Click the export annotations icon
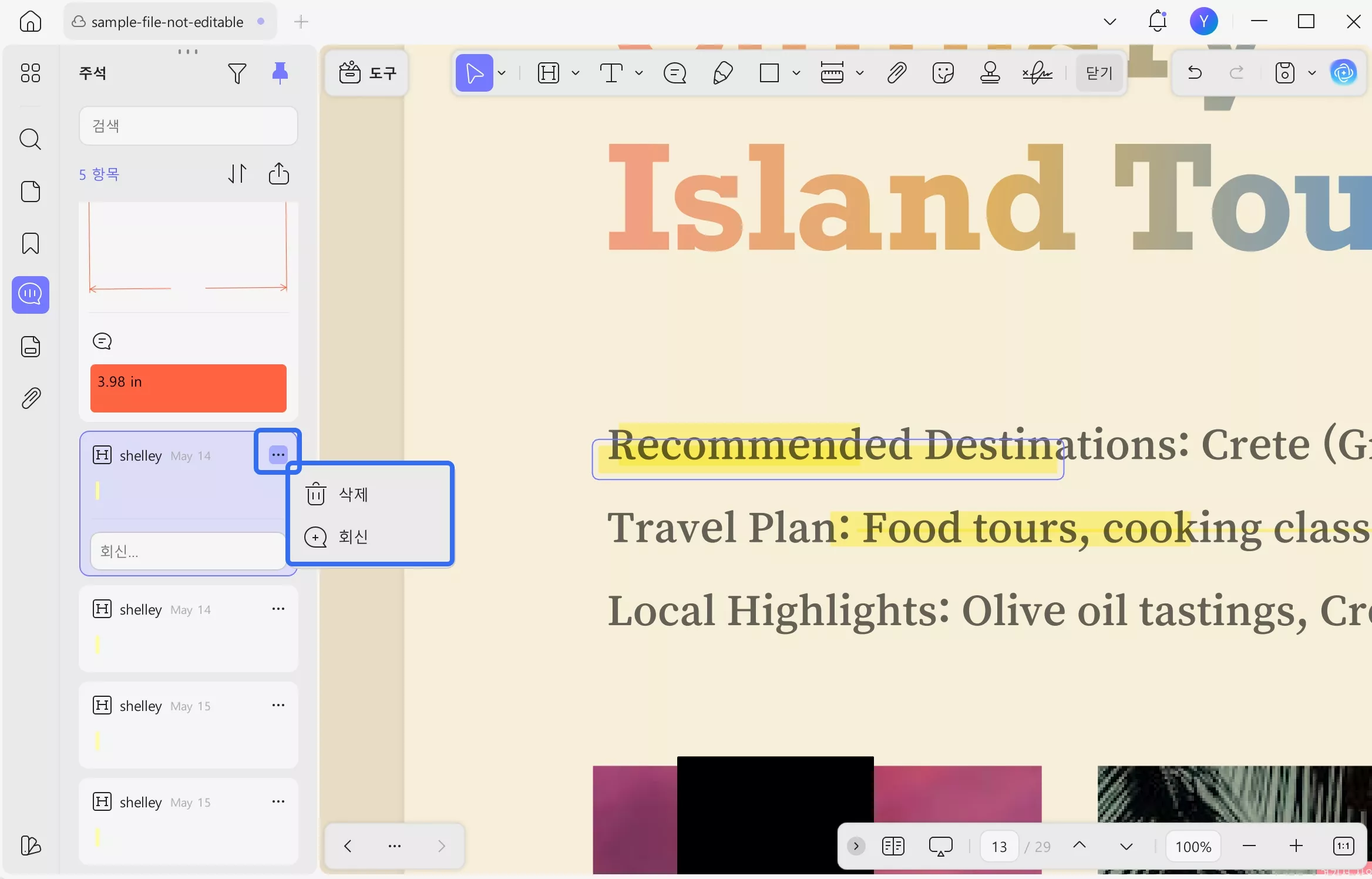1372x879 pixels. (x=278, y=174)
